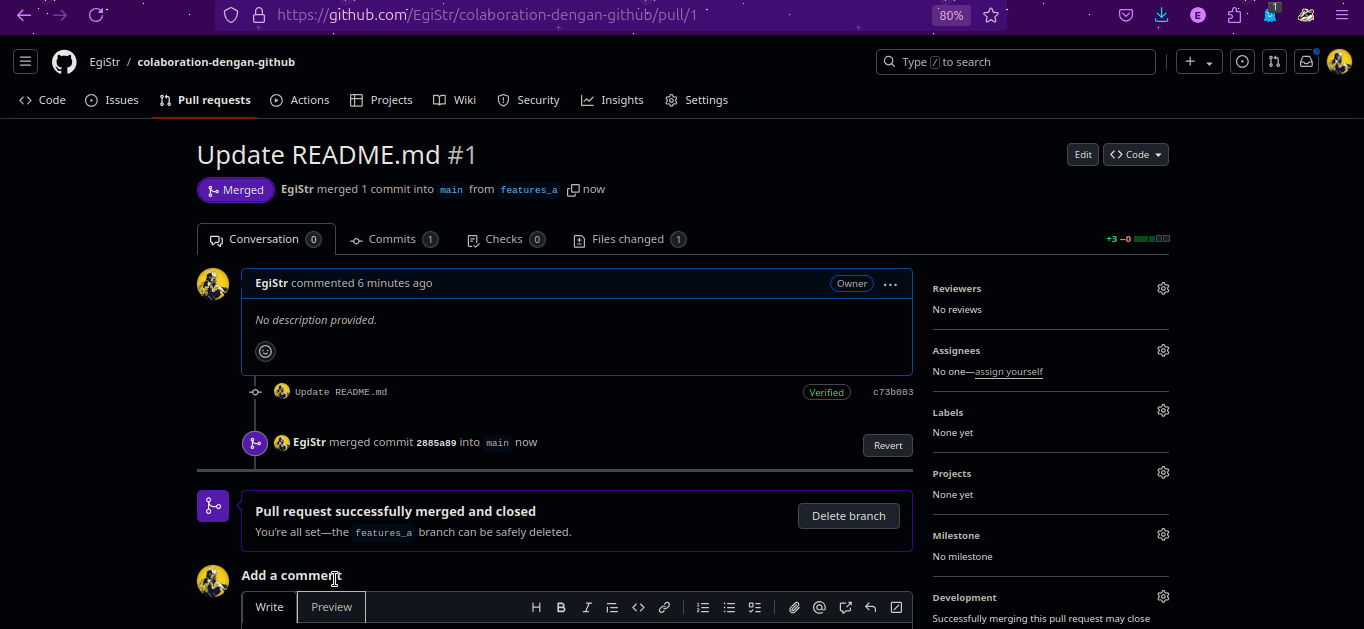Viewport: 1364px width, 629px height.
Task: Open the notifications inbox icon
Action: coord(1306,62)
